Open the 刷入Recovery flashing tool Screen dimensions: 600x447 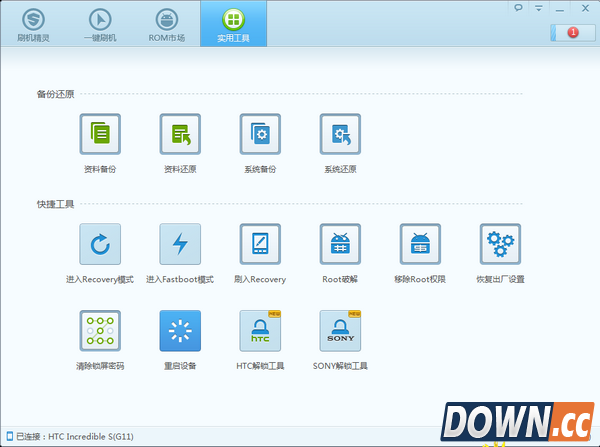click(260, 244)
